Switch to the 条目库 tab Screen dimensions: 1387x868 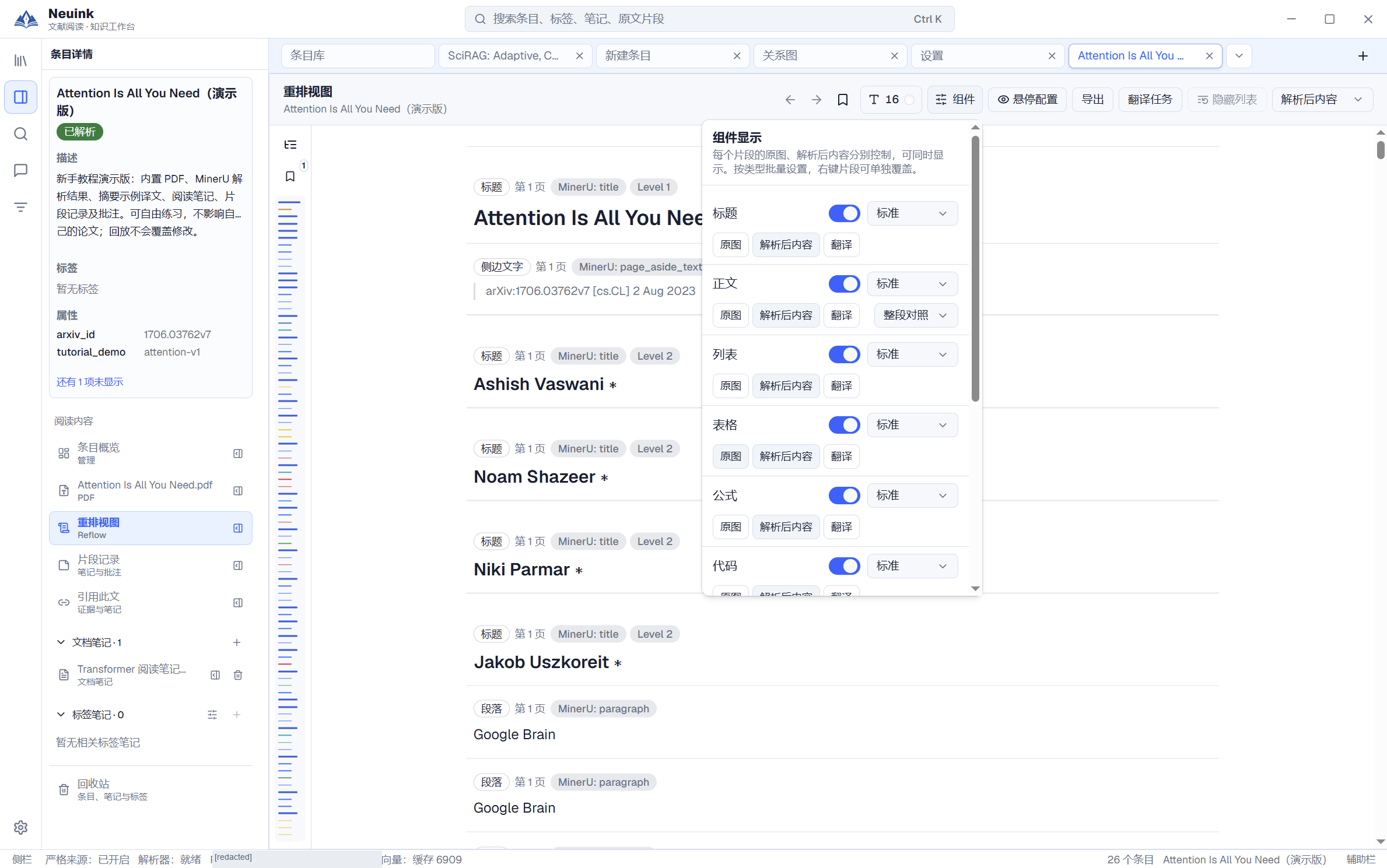tap(358, 56)
